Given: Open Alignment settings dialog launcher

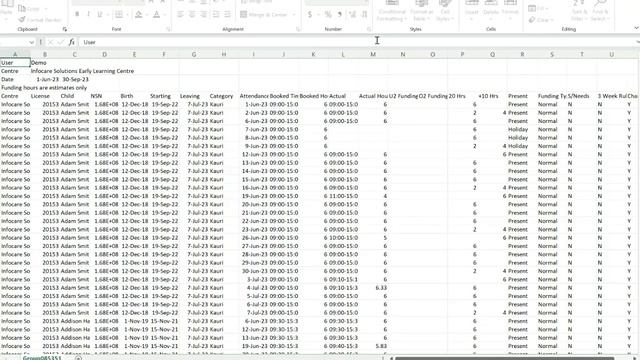Looking at the screenshot, I should point(298,29).
